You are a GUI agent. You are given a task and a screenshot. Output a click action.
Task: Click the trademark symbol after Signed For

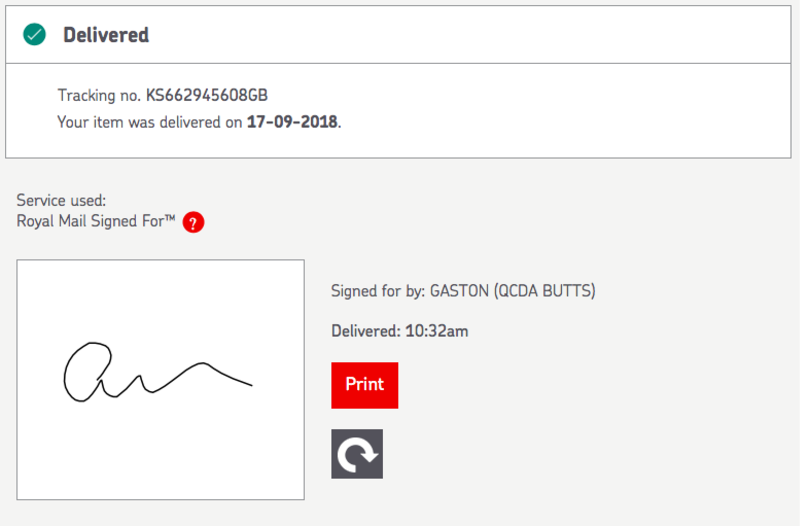(171, 219)
